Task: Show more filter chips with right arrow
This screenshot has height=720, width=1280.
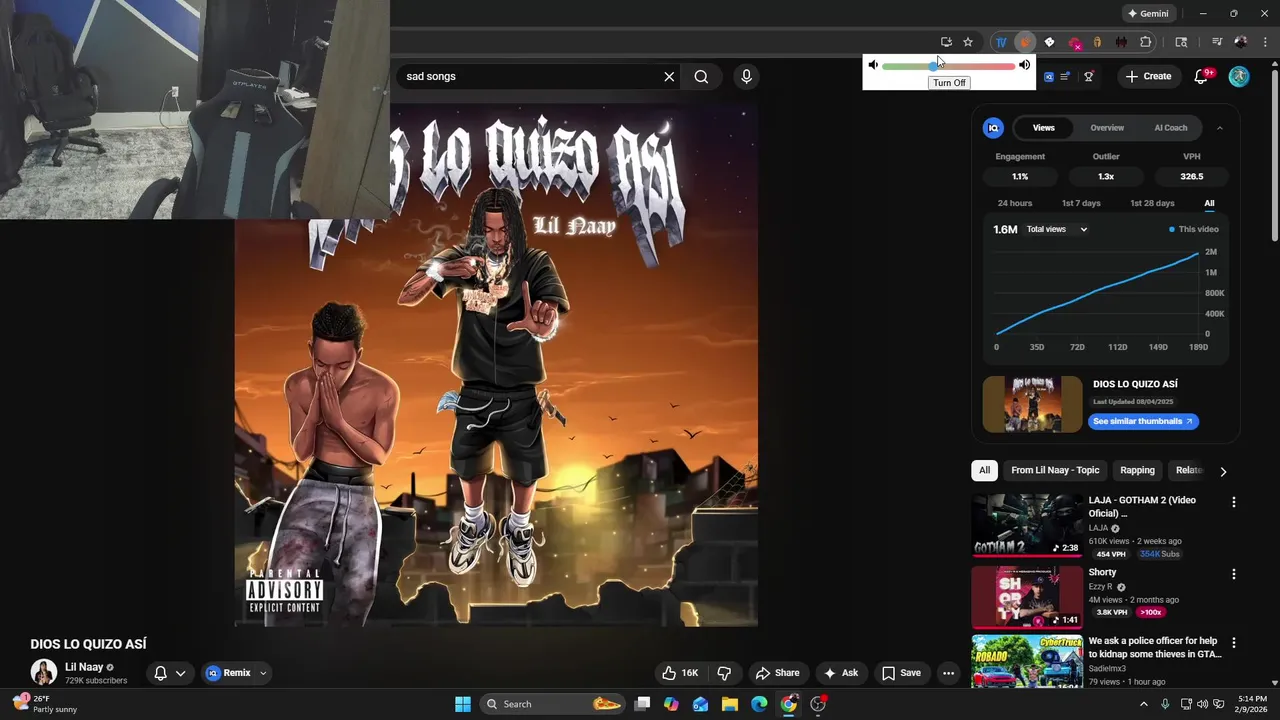Action: tap(1222, 471)
